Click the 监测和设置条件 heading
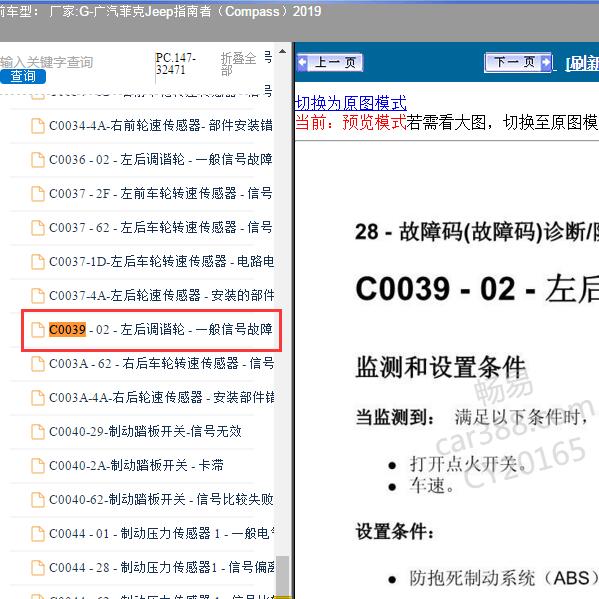 (x=441, y=367)
